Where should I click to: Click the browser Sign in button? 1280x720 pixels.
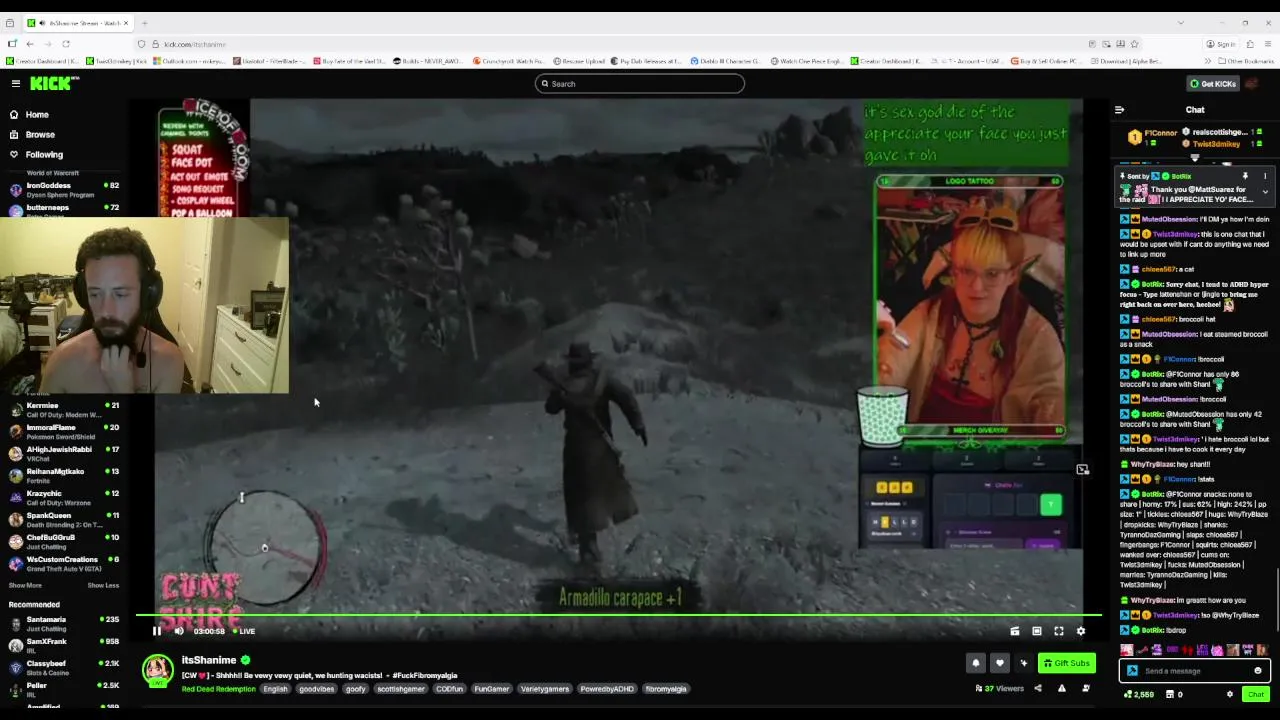pos(1221,44)
